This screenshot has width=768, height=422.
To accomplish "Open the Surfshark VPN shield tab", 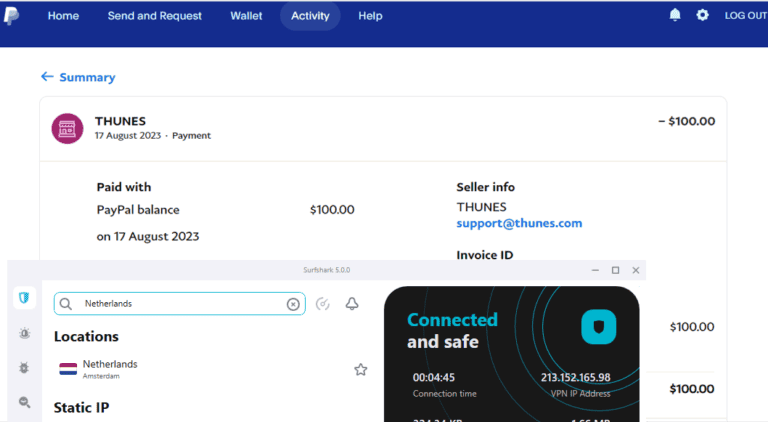I will click(x=24, y=298).
